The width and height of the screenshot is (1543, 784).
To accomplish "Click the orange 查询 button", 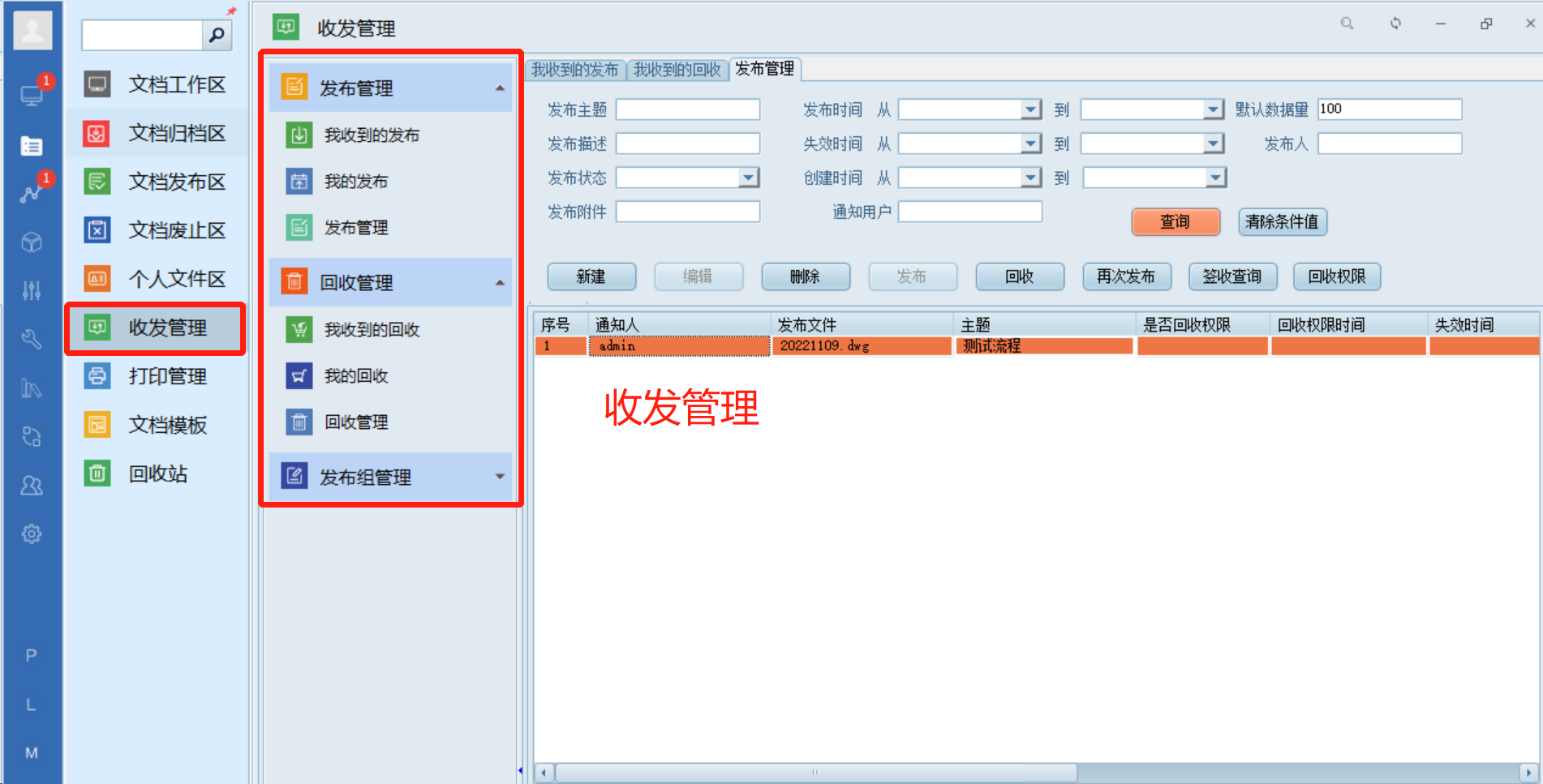I will [x=1175, y=222].
